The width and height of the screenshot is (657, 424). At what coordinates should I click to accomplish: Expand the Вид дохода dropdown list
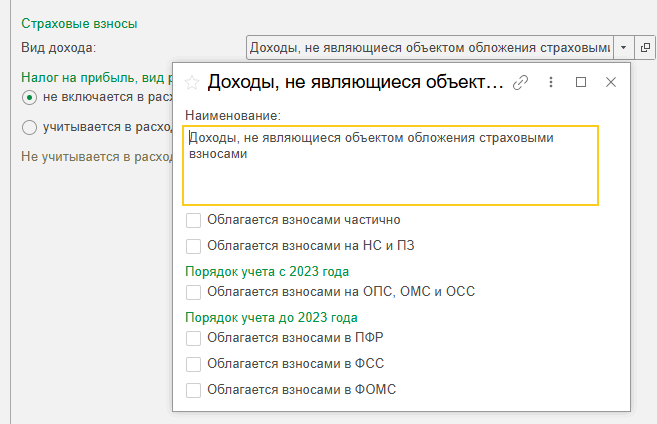(623, 47)
